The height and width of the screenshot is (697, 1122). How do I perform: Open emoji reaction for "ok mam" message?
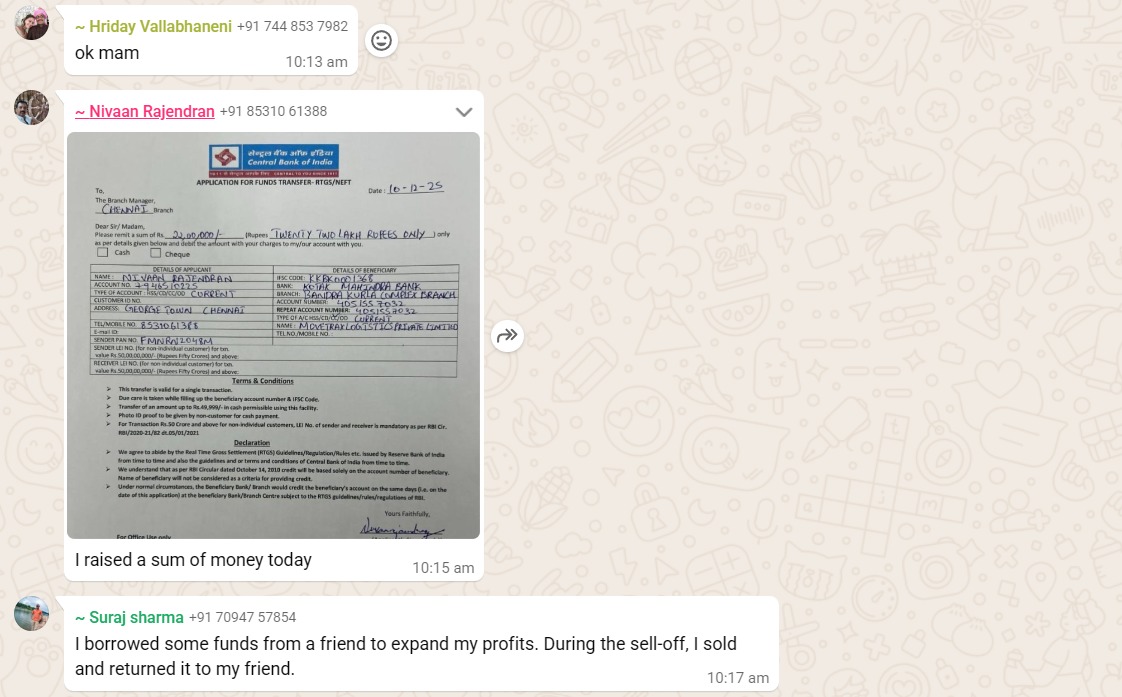381,41
